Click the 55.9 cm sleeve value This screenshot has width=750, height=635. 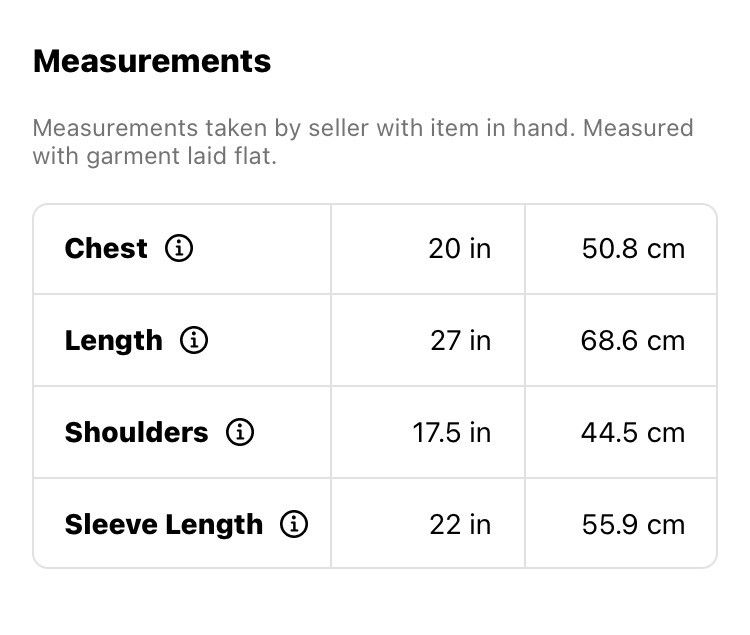tap(633, 525)
